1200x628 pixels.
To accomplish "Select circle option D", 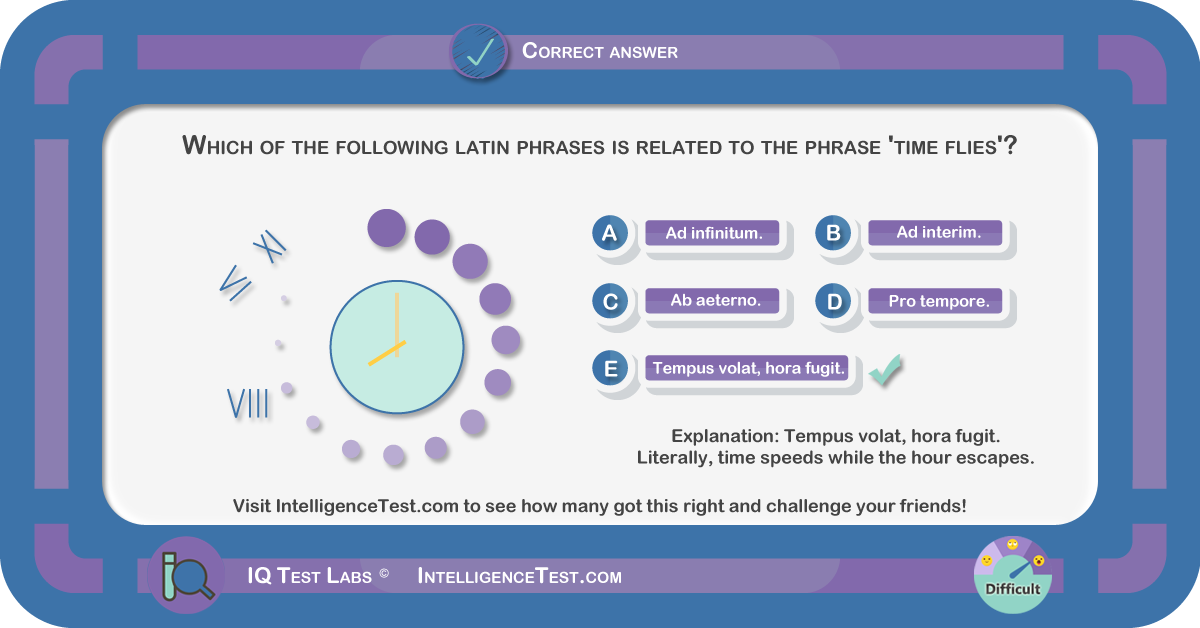I will point(832,301).
